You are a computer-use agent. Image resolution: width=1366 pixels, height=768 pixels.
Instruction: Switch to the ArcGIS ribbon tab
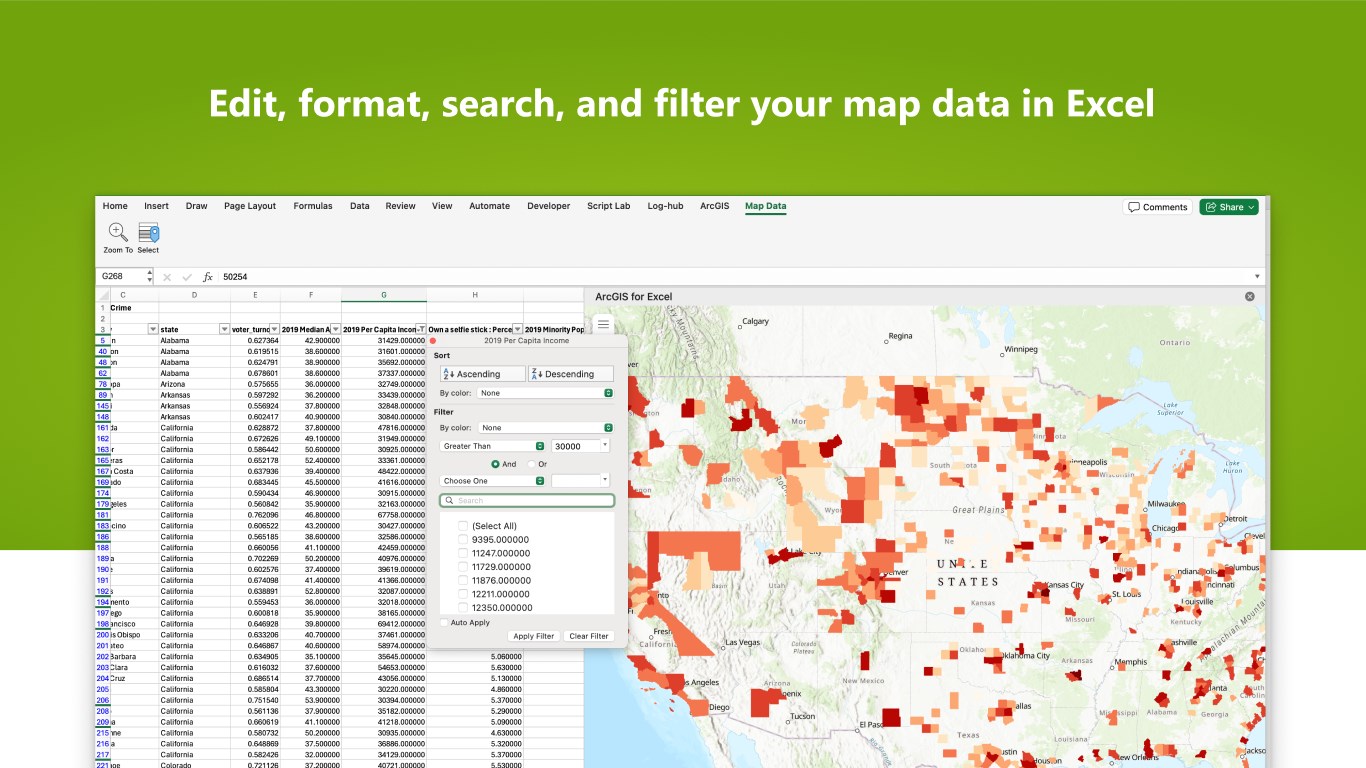714,206
